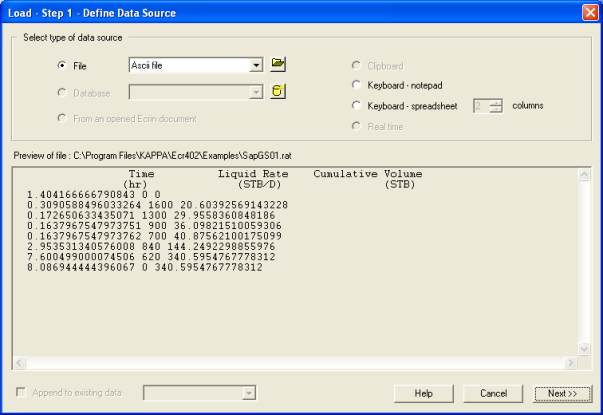Open the Append to existing data dropdown

pyautogui.click(x=246, y=393)
